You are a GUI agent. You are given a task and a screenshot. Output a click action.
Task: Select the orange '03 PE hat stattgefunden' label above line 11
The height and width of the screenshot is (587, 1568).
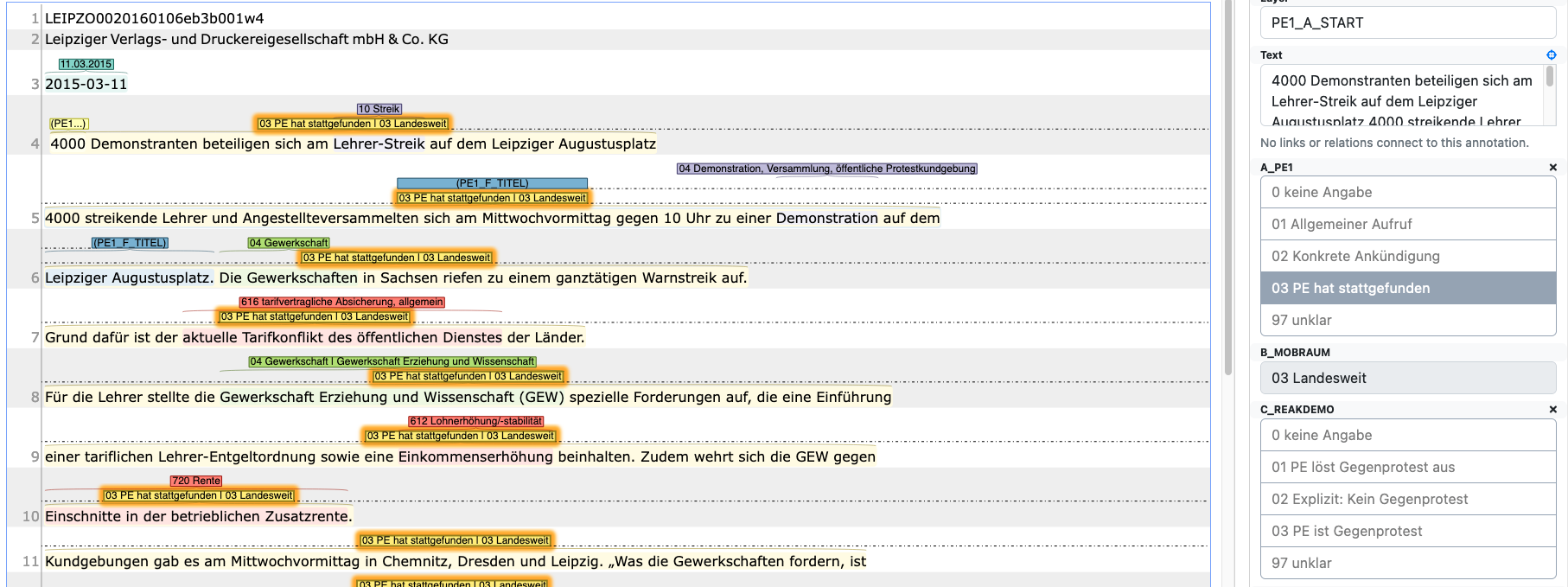455,540
